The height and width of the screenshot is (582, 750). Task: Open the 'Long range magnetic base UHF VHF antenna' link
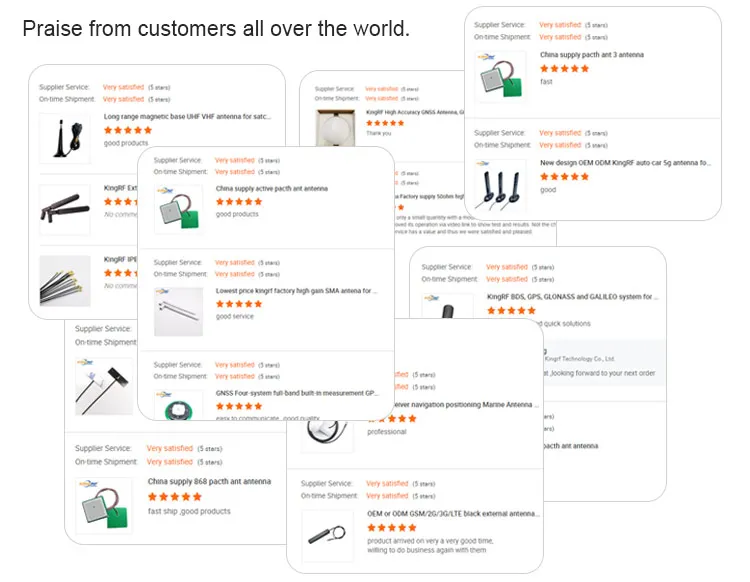(x=187, y=117)
